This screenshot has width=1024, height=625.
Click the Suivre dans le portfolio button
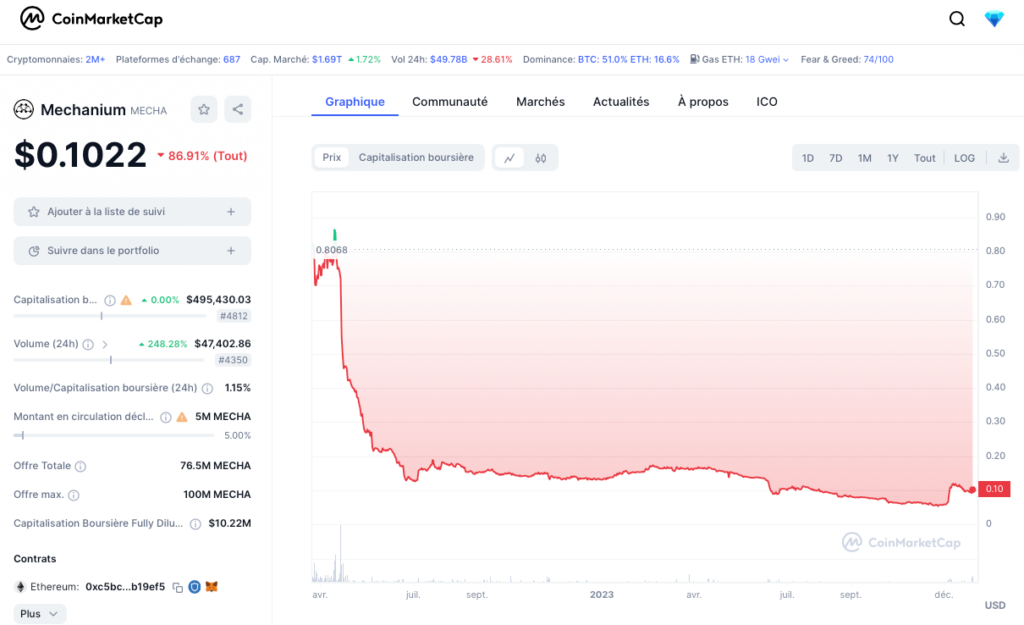click(131, 250)
